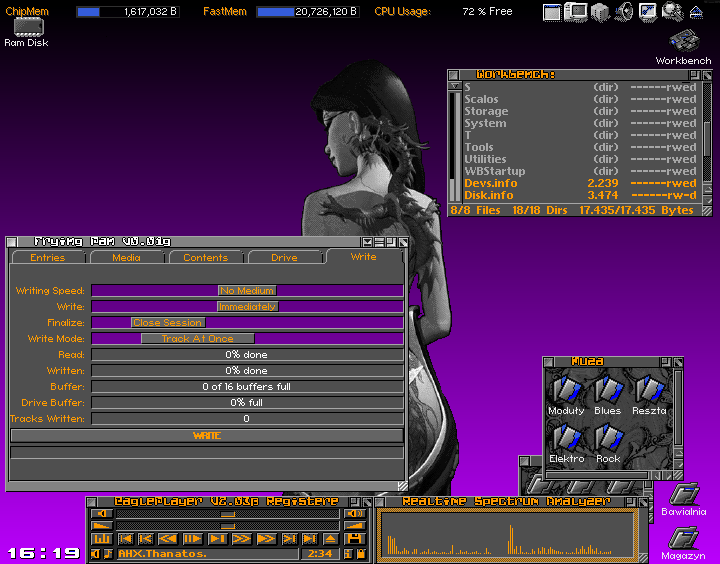Click the Writing Speed 'No Medium' slider knob
This screenshot has width=720, height=564.
point(247,290)
